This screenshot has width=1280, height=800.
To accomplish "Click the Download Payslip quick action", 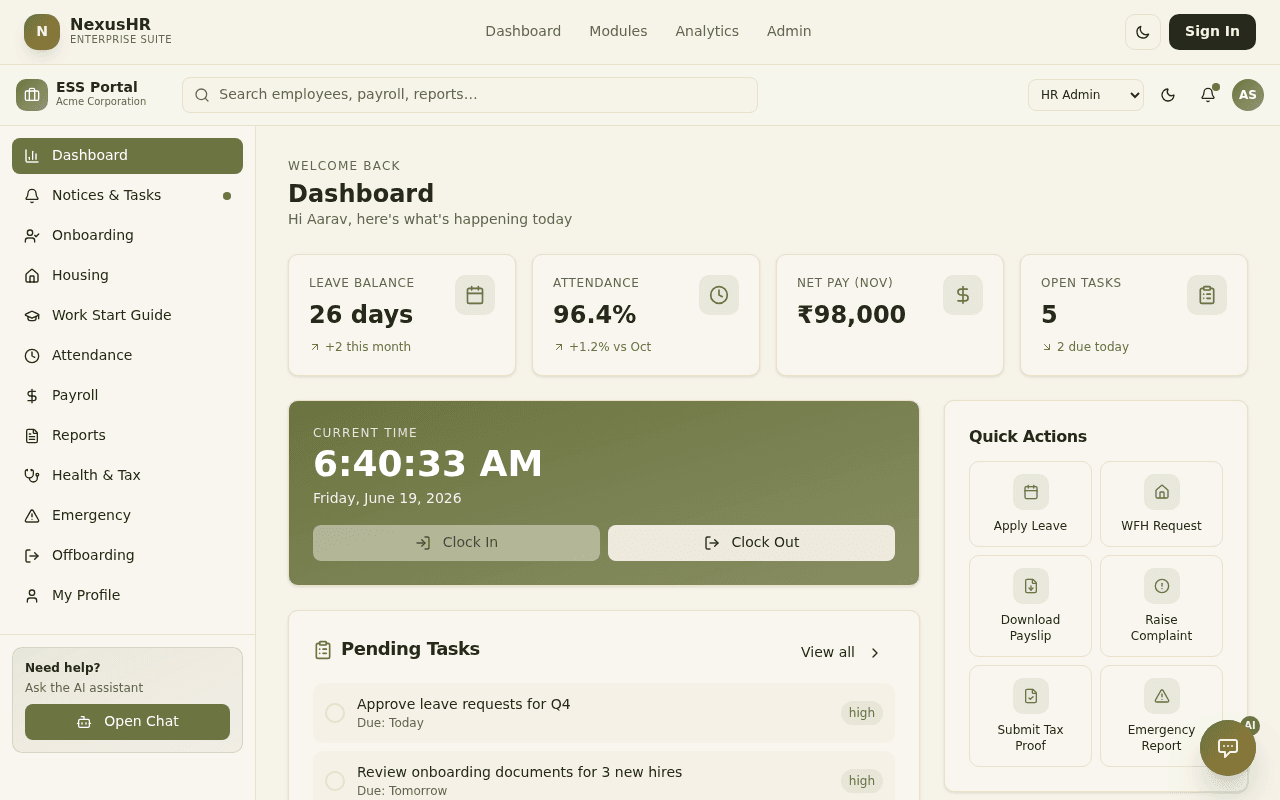I will point(1030,606).
